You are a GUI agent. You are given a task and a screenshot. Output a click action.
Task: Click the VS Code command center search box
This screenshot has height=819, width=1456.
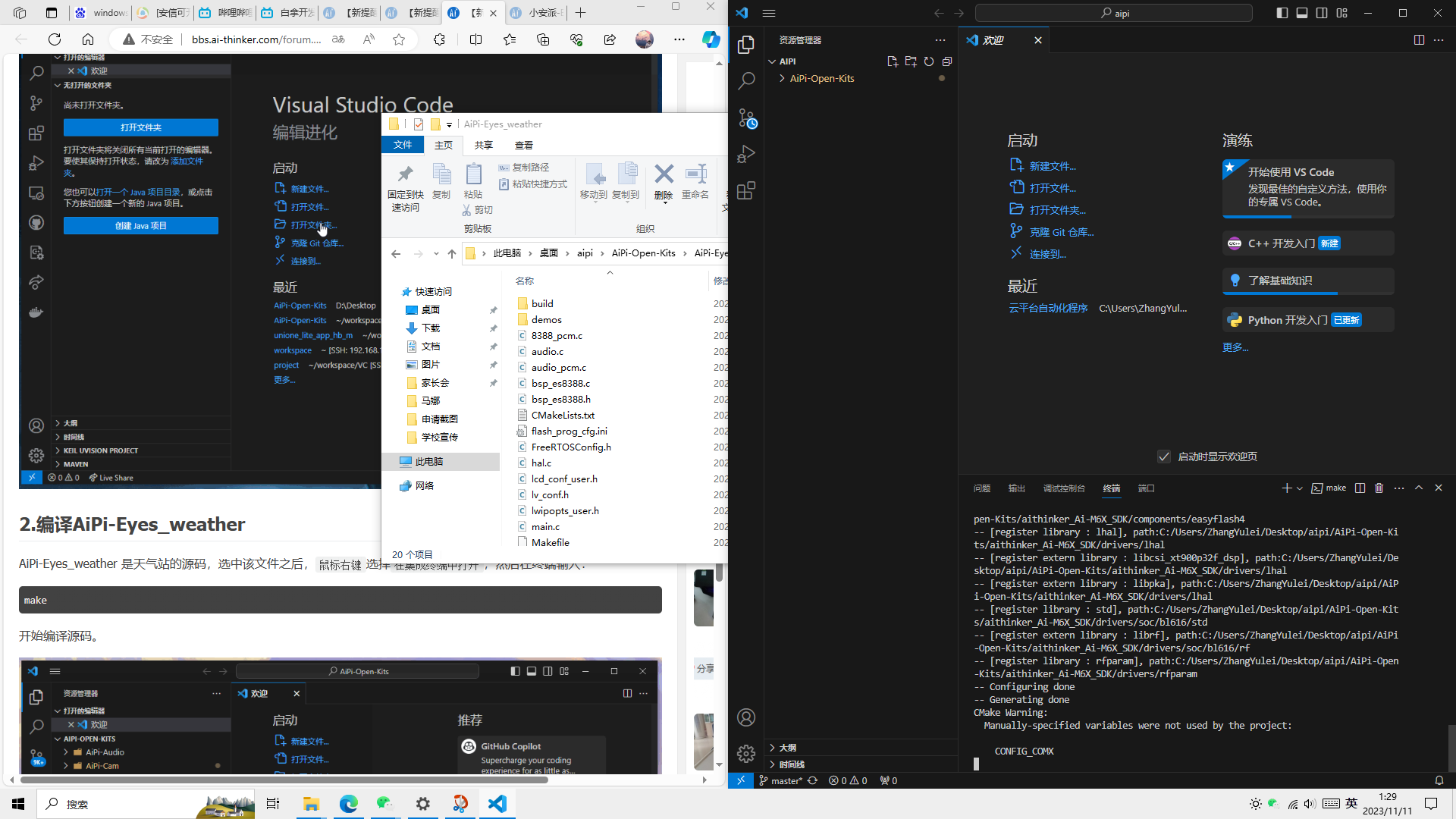point(1114,13)
